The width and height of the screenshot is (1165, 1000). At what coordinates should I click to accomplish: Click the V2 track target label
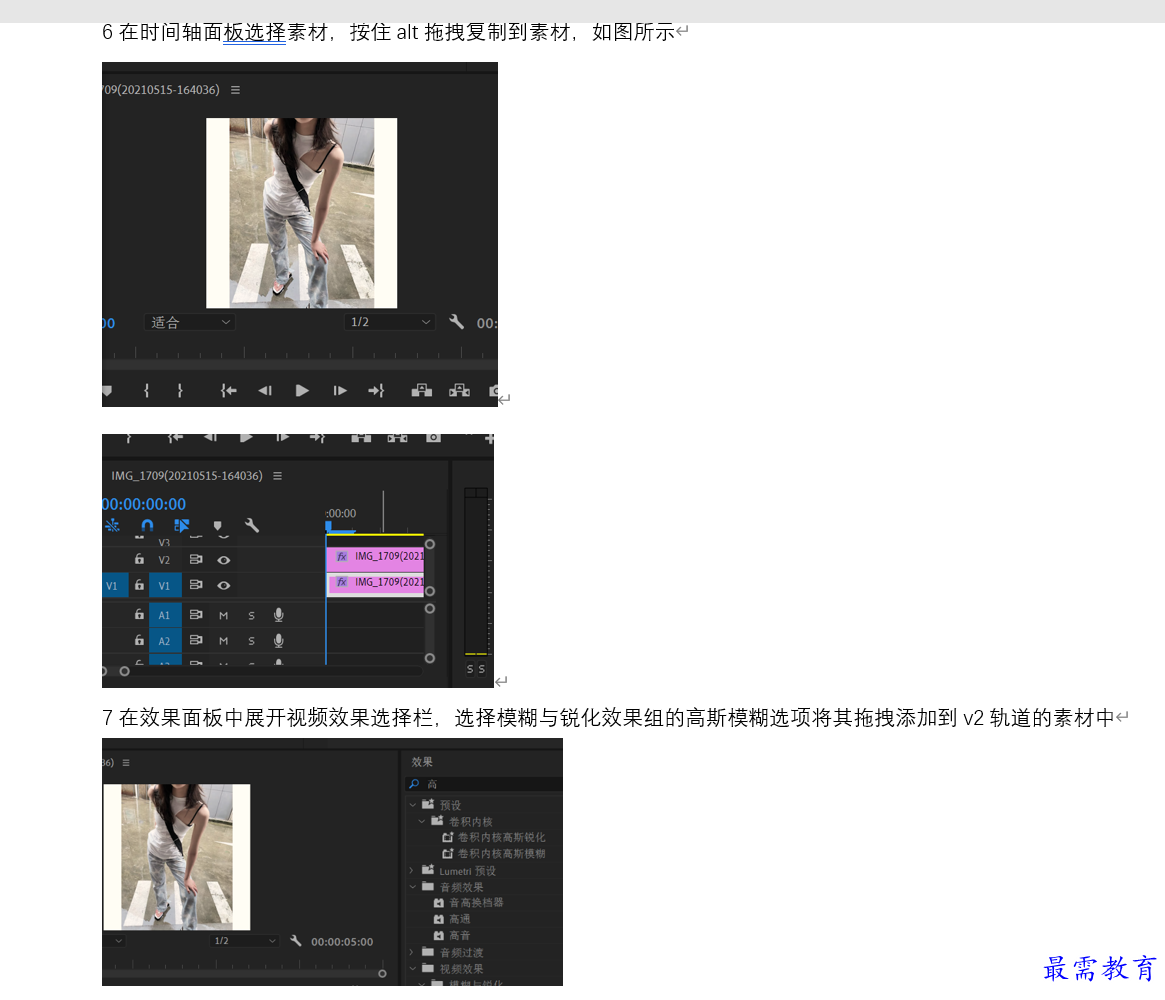pos(164,560)
